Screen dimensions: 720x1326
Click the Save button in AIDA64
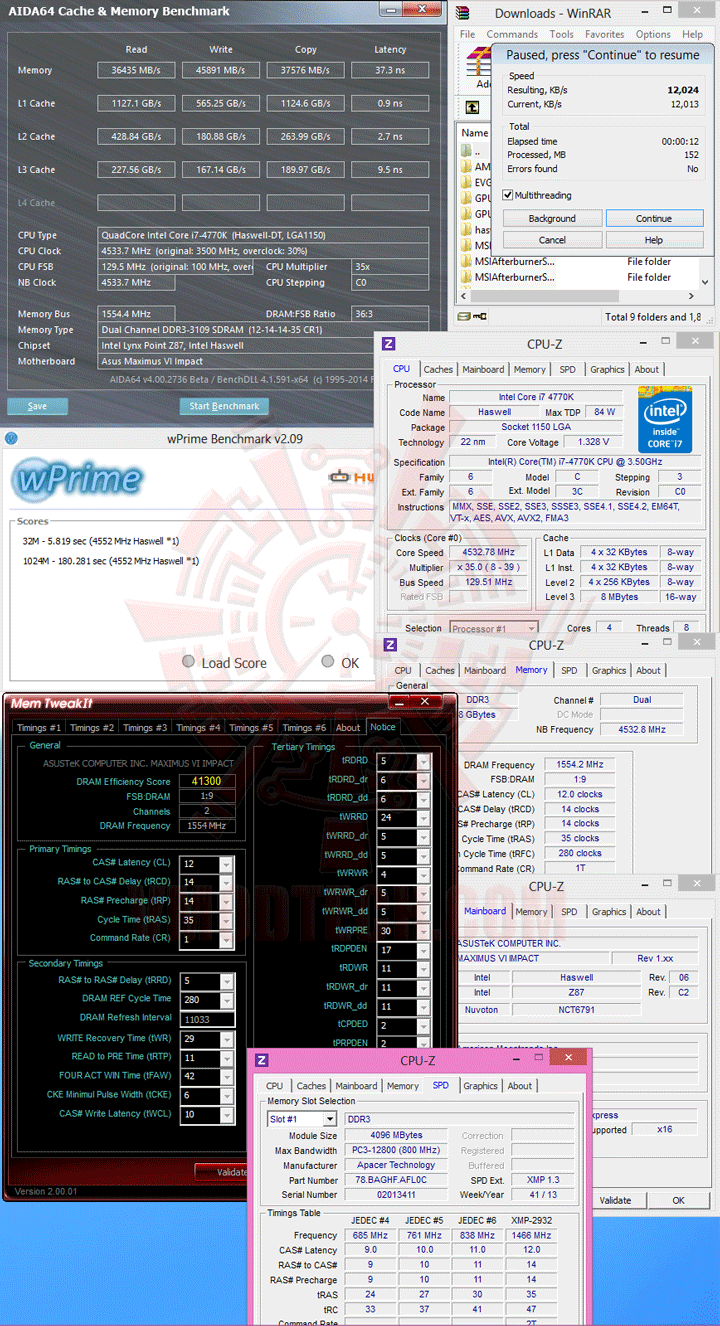(37, 406)
